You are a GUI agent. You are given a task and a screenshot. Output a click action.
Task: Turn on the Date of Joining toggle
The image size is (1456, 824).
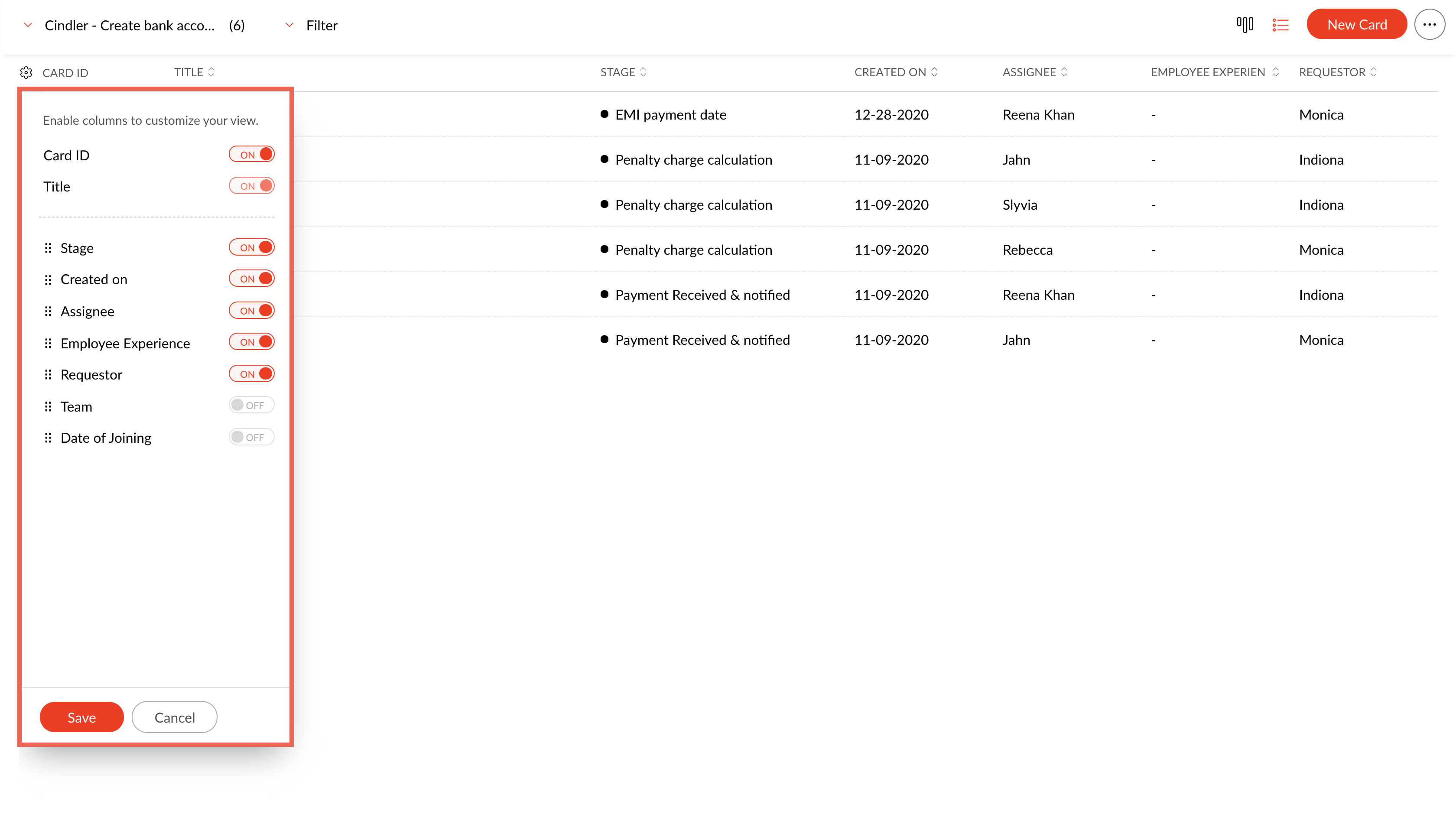point(251,437)
